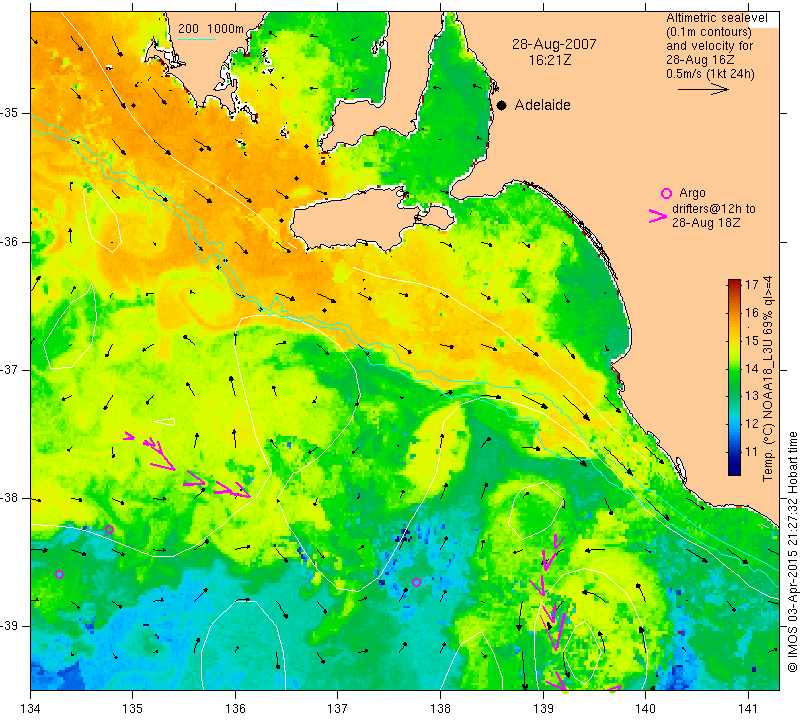
Task: Click the Argo circle near 134.8°E, 38.2°S
Action: [x=109, y=530]
